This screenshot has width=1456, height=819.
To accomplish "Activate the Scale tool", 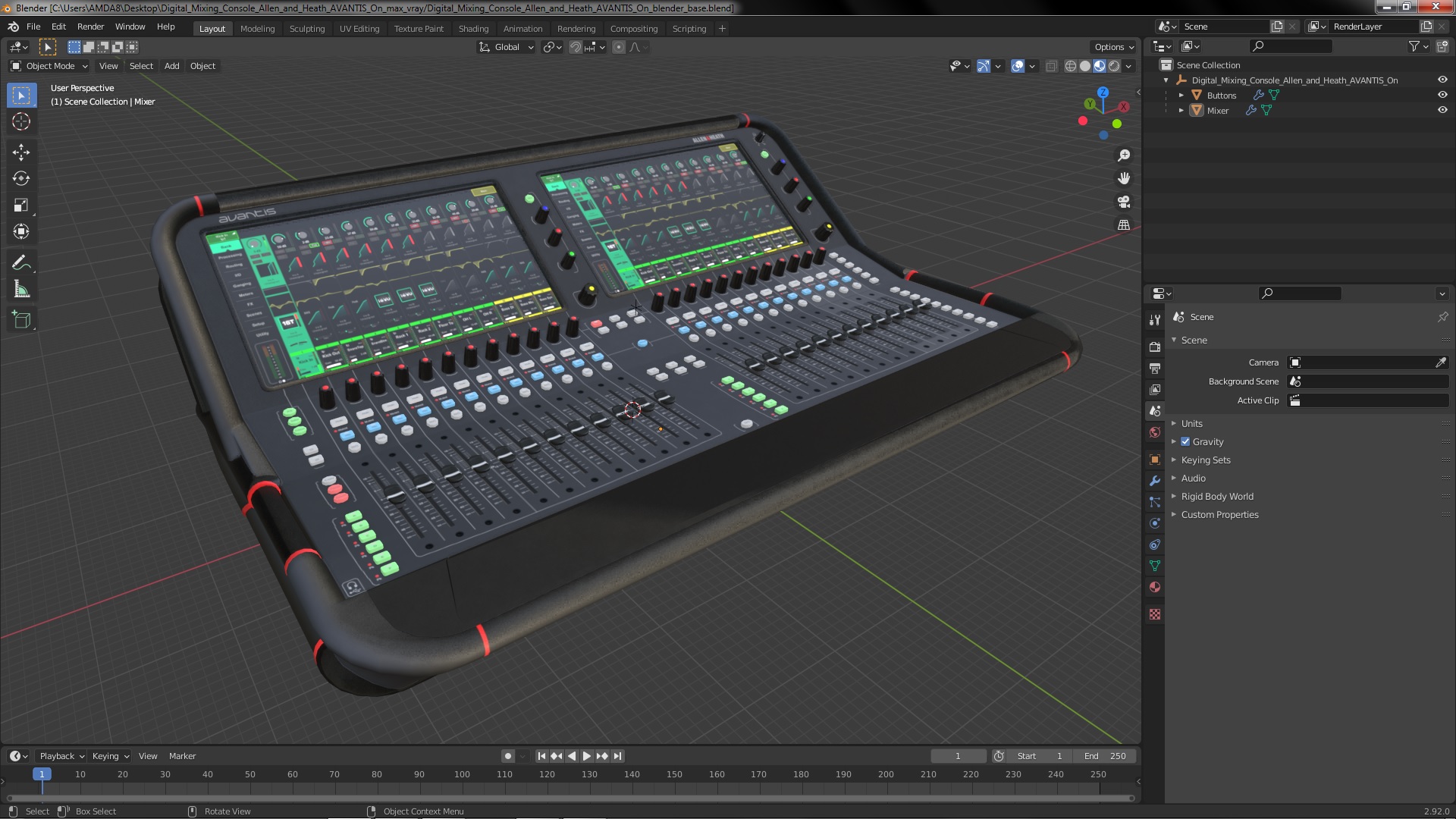I will [x=21, y=206].
